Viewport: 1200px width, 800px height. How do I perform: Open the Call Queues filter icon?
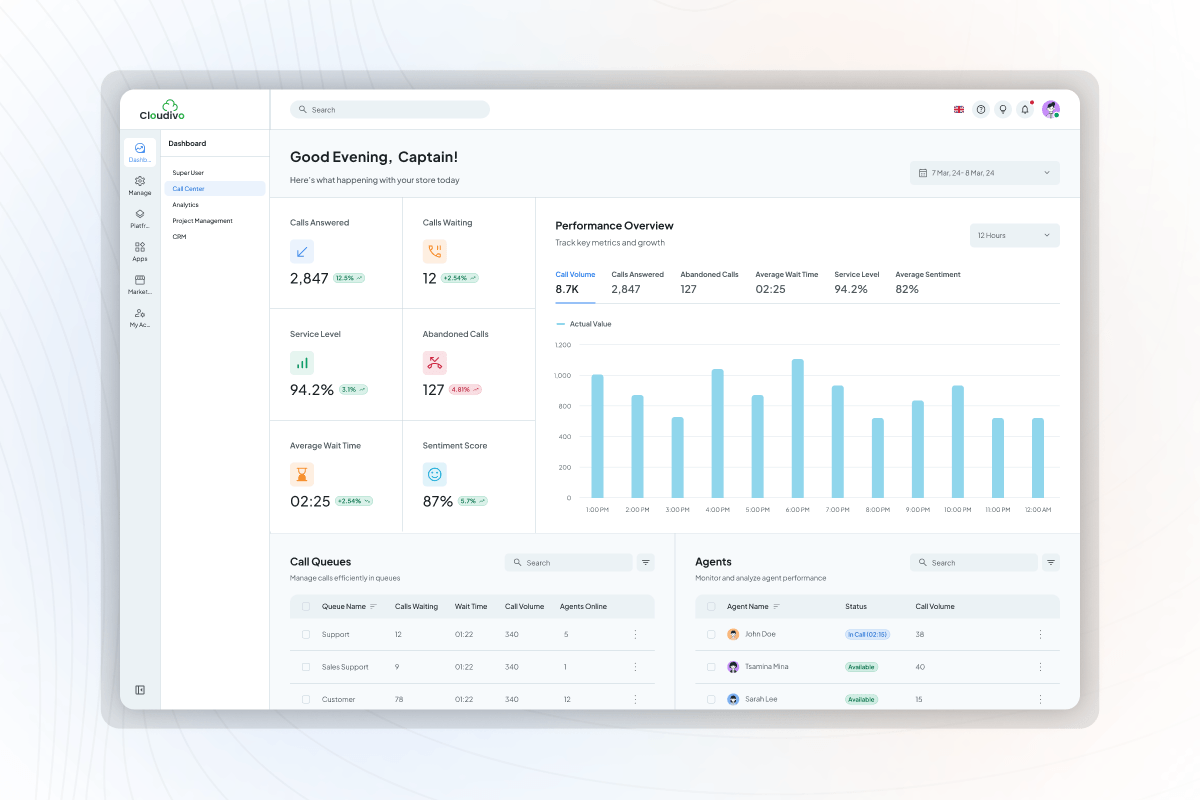[646, 563]
